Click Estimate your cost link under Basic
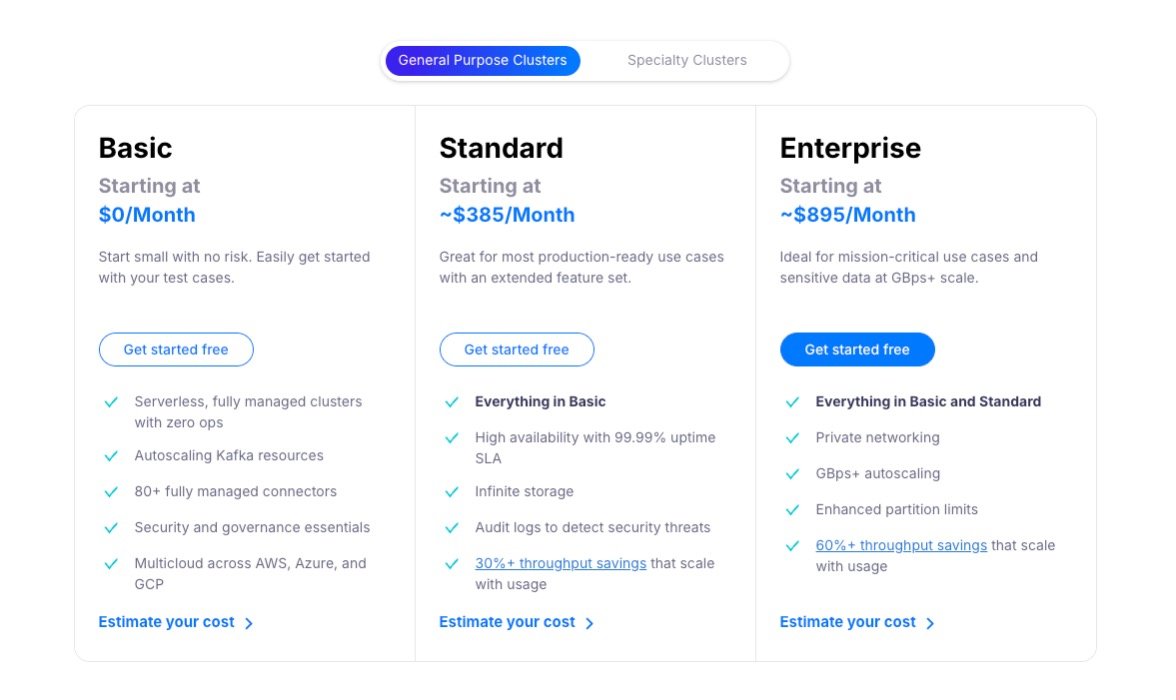This screenshot has width=1176, height=700. coord(166,622)
